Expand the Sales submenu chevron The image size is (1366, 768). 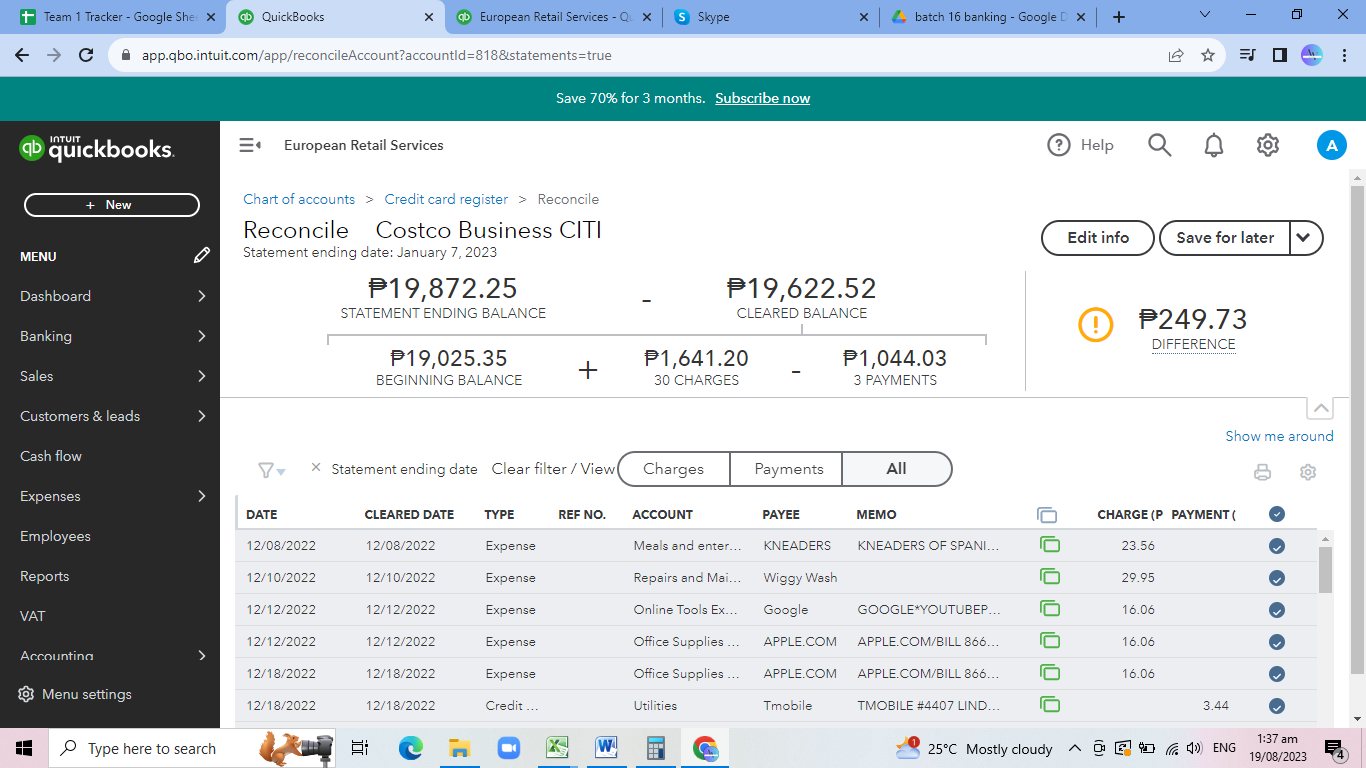(202, 376)
